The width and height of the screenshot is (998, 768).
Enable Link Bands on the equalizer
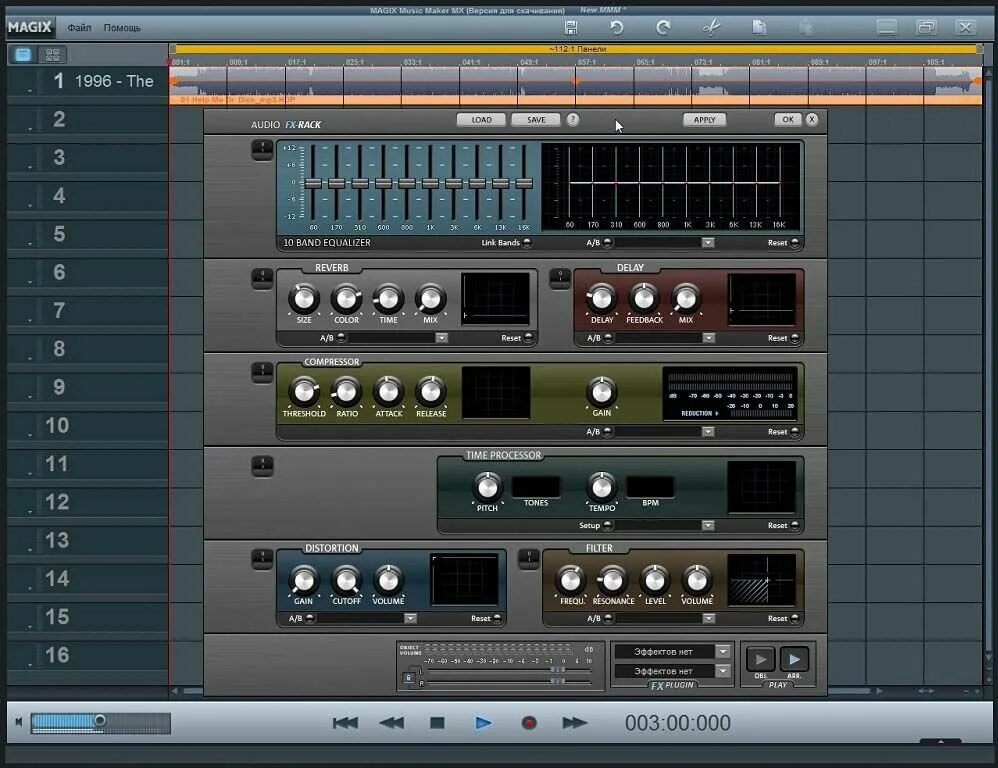[527, 242]
